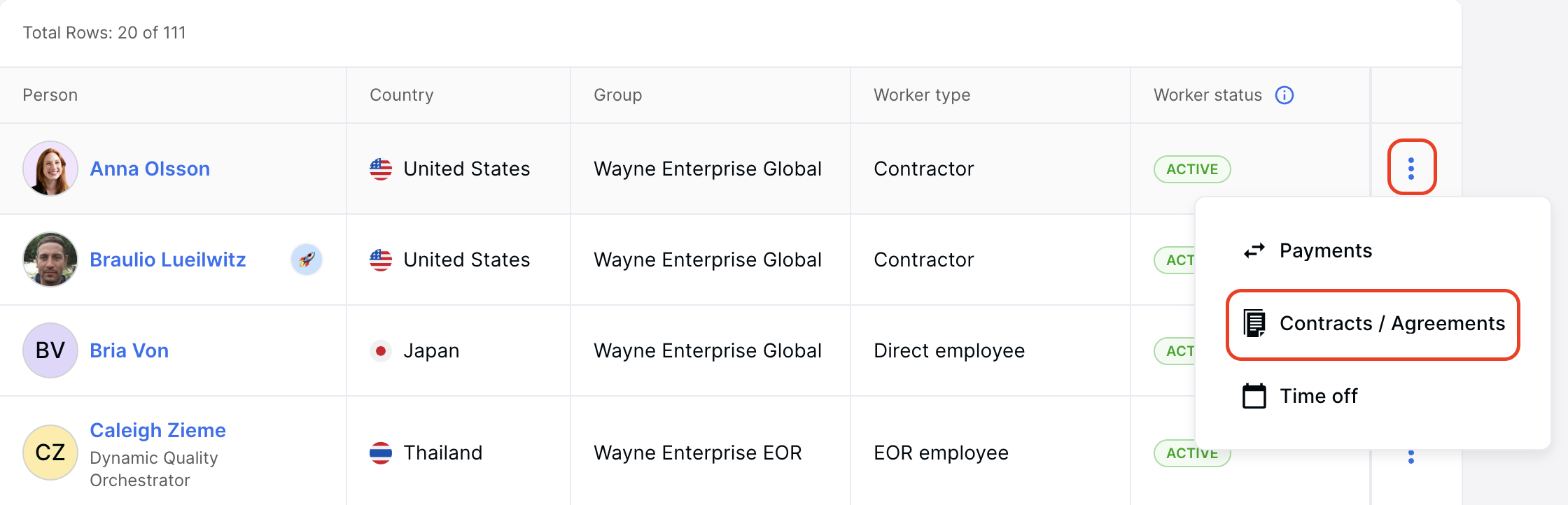
Task: Open the three-dot menu on Caleigh Zieme's row
Action: coord(1410,456)
